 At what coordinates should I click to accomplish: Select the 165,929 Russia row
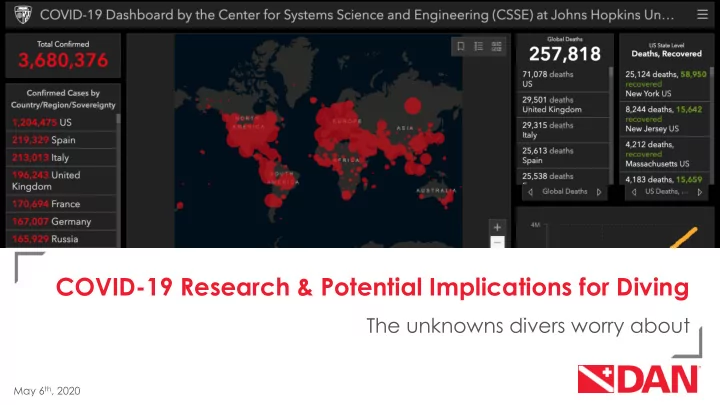coord(61,239)
